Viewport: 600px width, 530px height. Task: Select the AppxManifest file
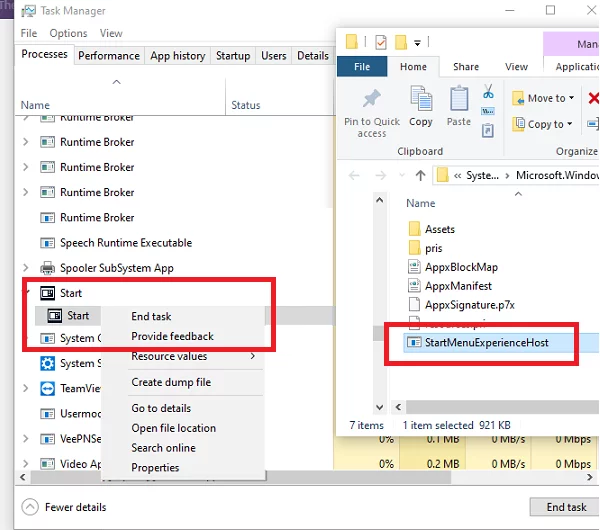point(458,286)
